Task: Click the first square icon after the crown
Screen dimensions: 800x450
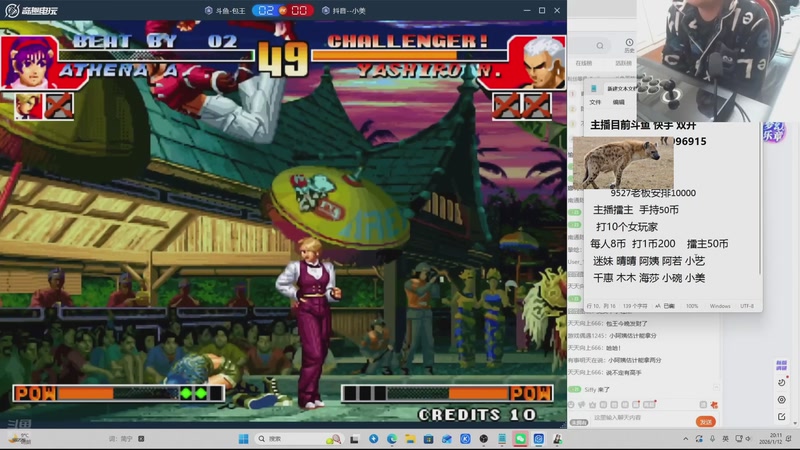Action: (603, 405)
